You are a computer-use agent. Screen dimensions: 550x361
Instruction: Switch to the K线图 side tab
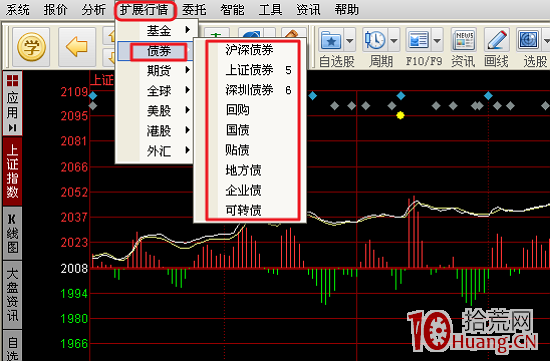[13, 233]
